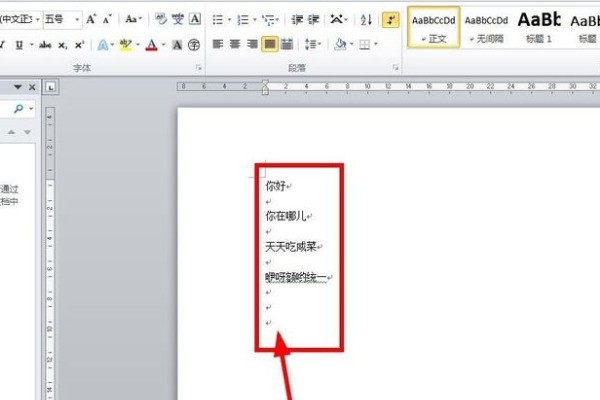Screen dimensions: 600x400
Task: Decrease the paragraph indent
Action: click(297, 20)
